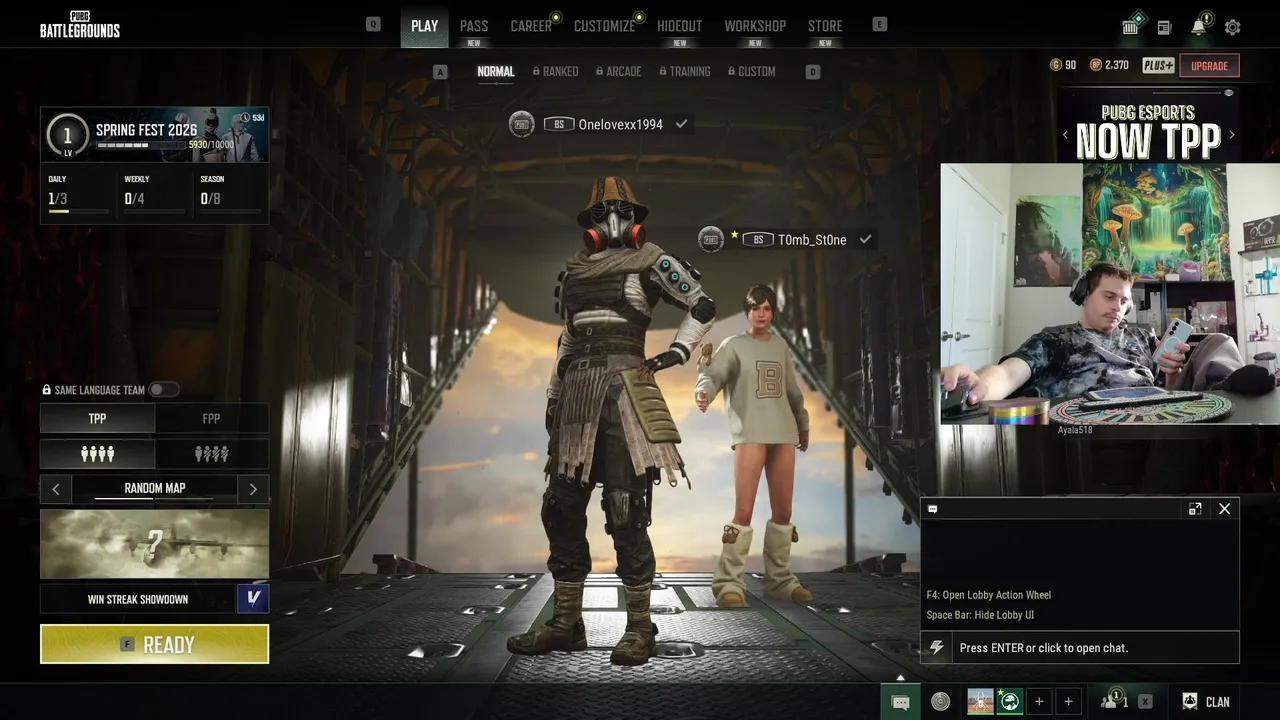Open the CAREER tab
The width and height of the screenshot is (1280, 720).
pyautogui.click(x=531, y=26)
